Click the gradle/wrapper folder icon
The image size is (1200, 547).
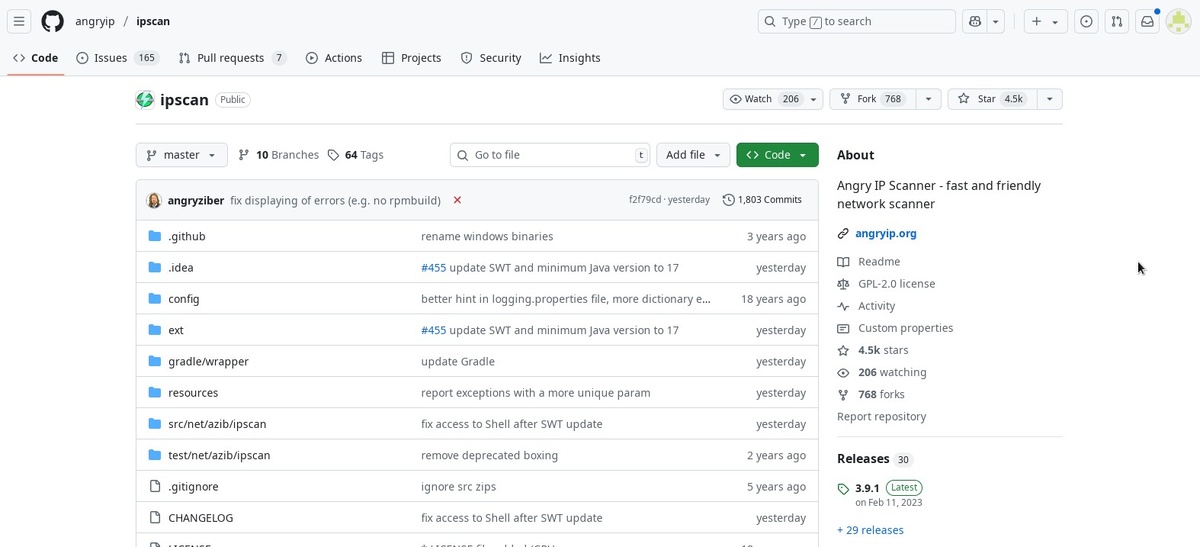[154, 361]
